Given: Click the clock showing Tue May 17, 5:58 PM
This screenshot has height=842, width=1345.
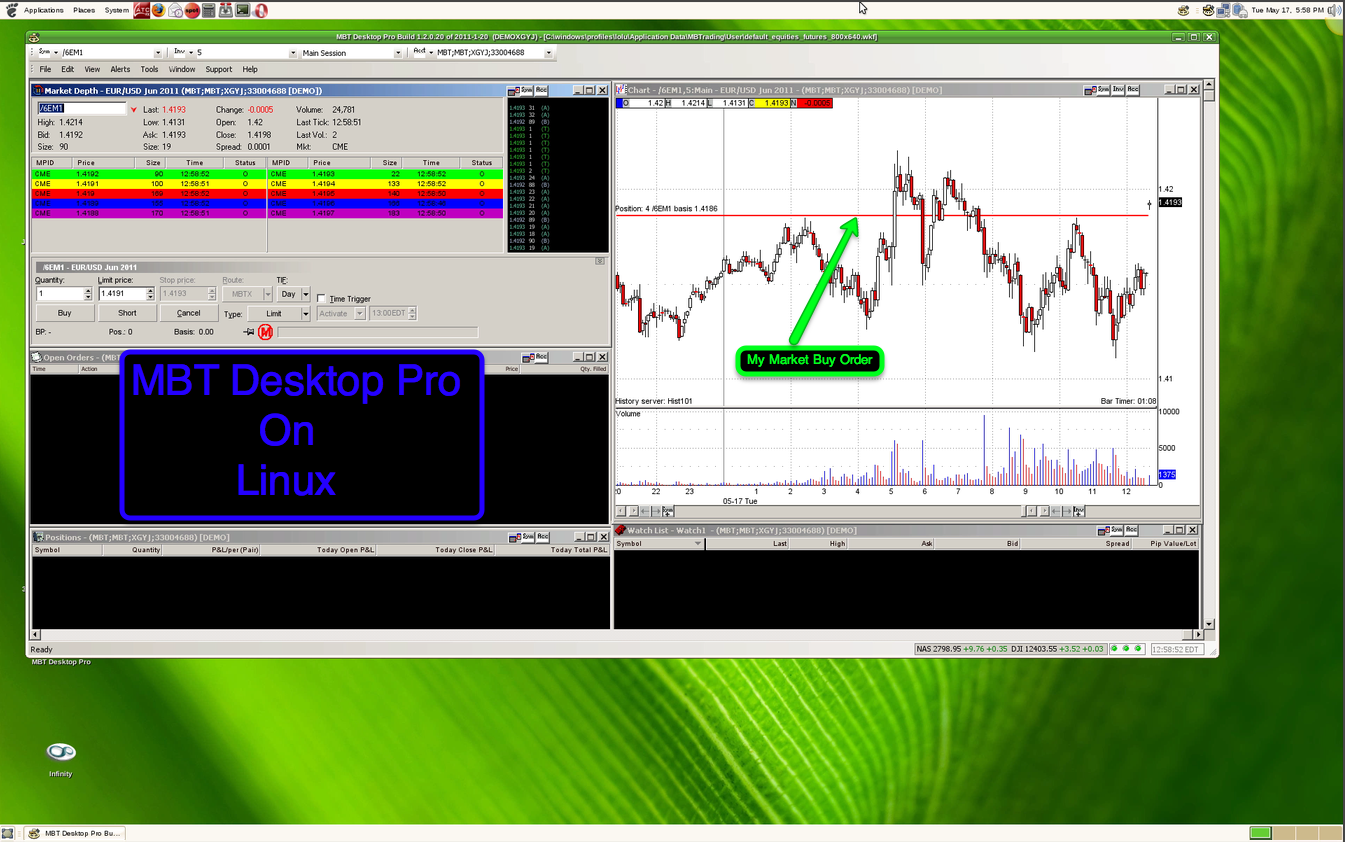Looking at the screenshot, I should (1287, 10).
